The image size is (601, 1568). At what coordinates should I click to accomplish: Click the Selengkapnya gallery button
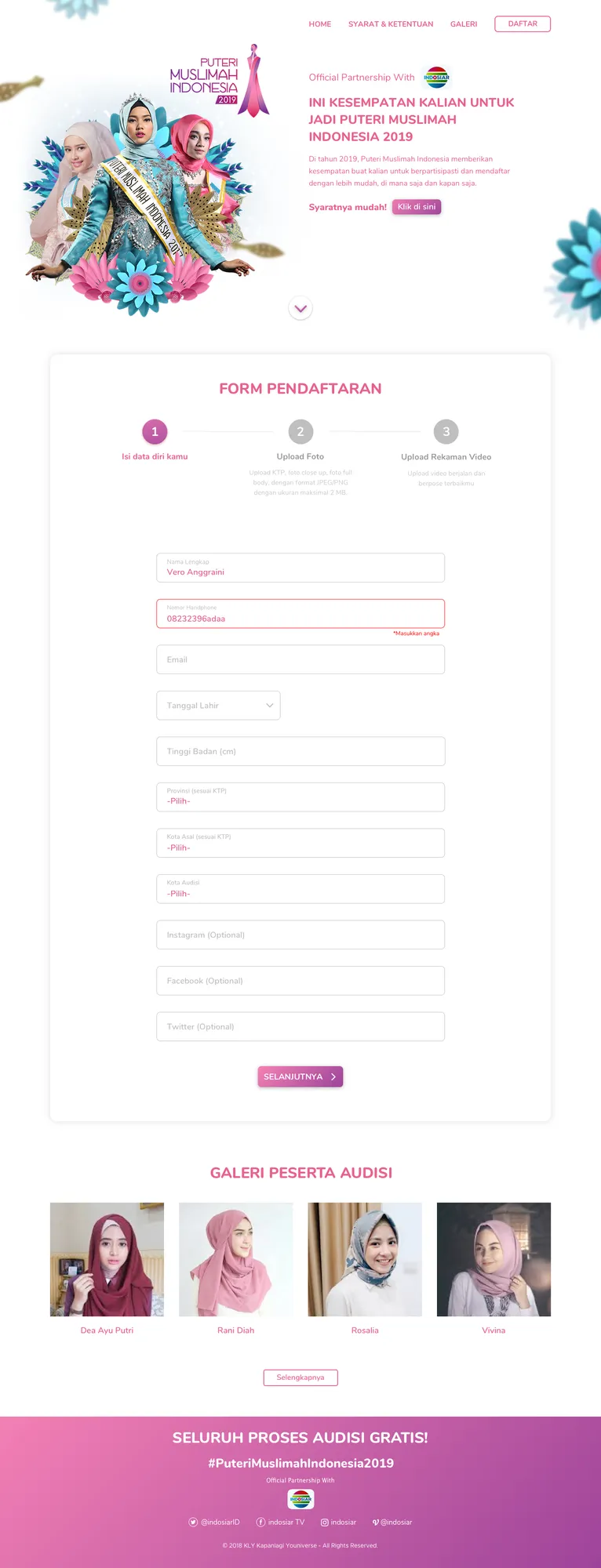(x=300, y=1377)
